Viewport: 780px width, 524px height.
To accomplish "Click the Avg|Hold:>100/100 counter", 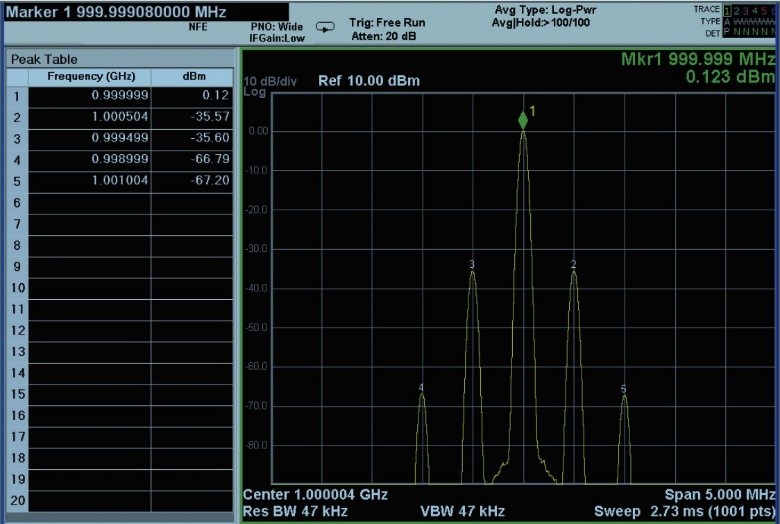I will point(541,23).
